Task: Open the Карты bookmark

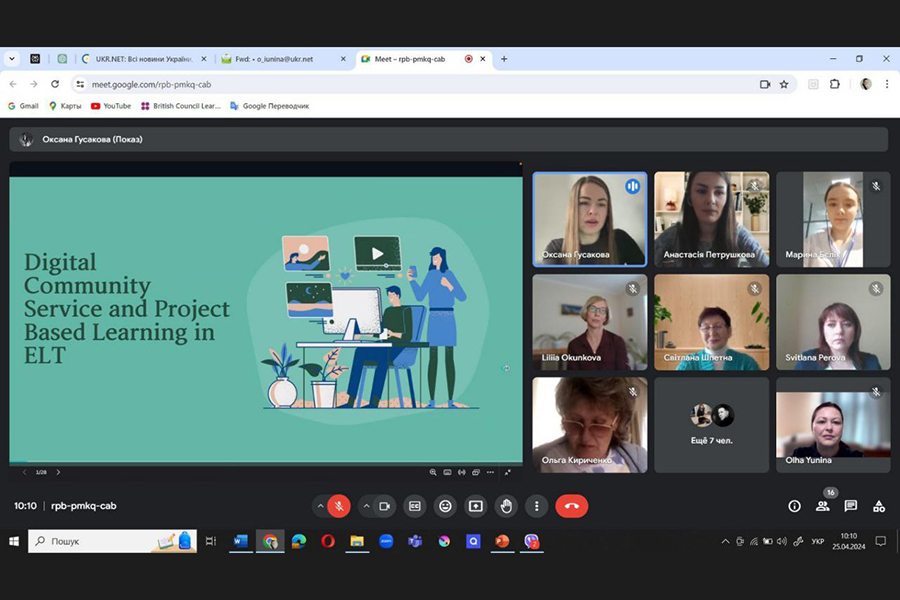Action: tap(65, 106)
